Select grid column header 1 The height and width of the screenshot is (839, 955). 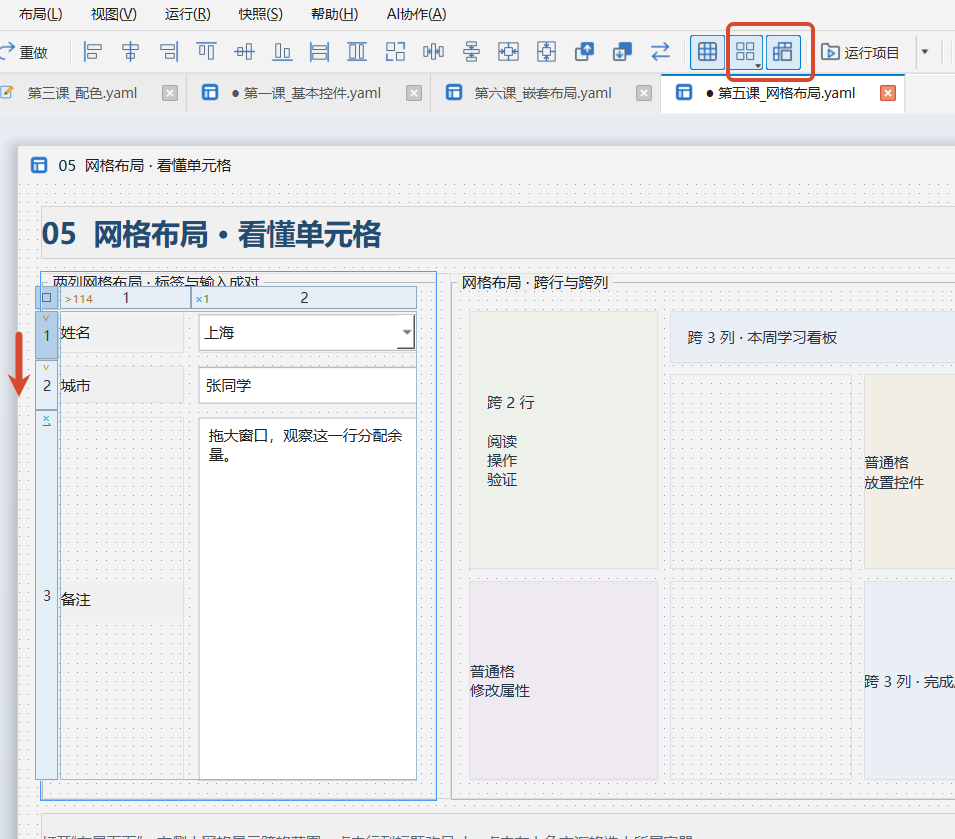tap(125, 298)
